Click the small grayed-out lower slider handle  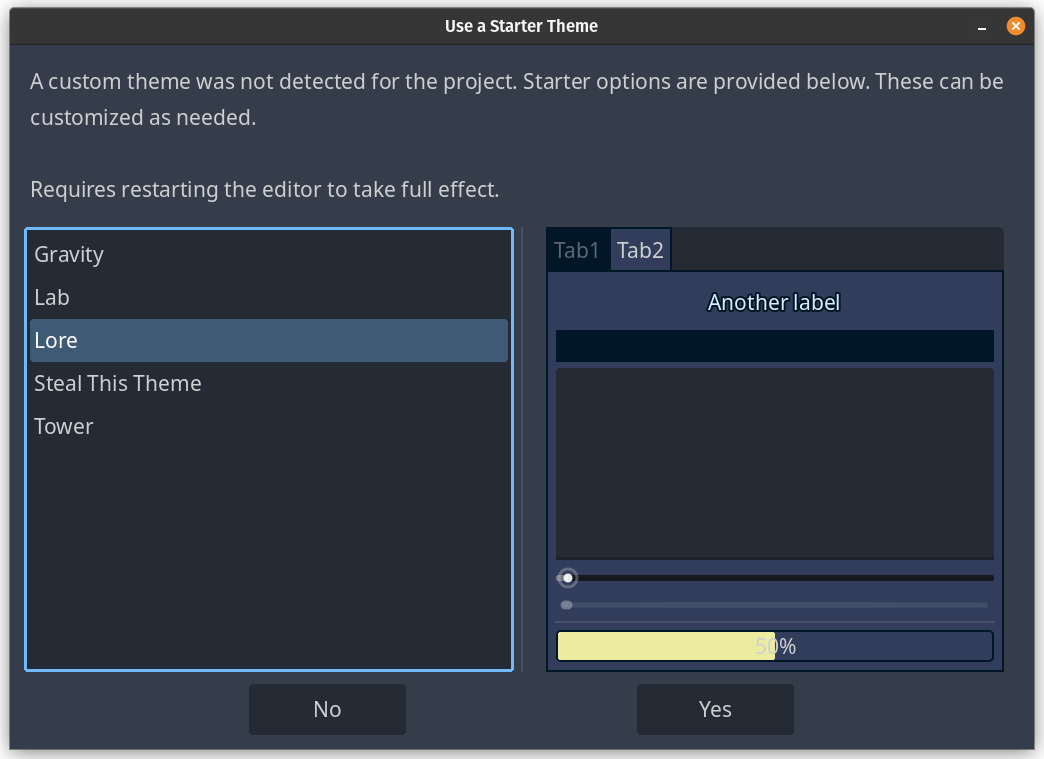(x=567, y=605)
